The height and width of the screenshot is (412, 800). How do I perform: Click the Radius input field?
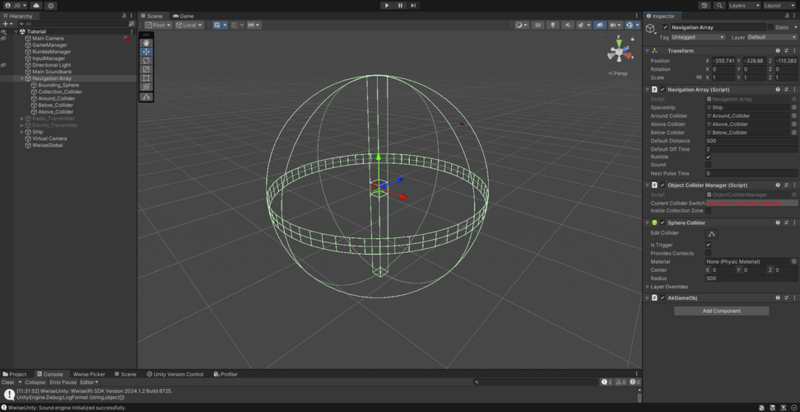[751, 278]
